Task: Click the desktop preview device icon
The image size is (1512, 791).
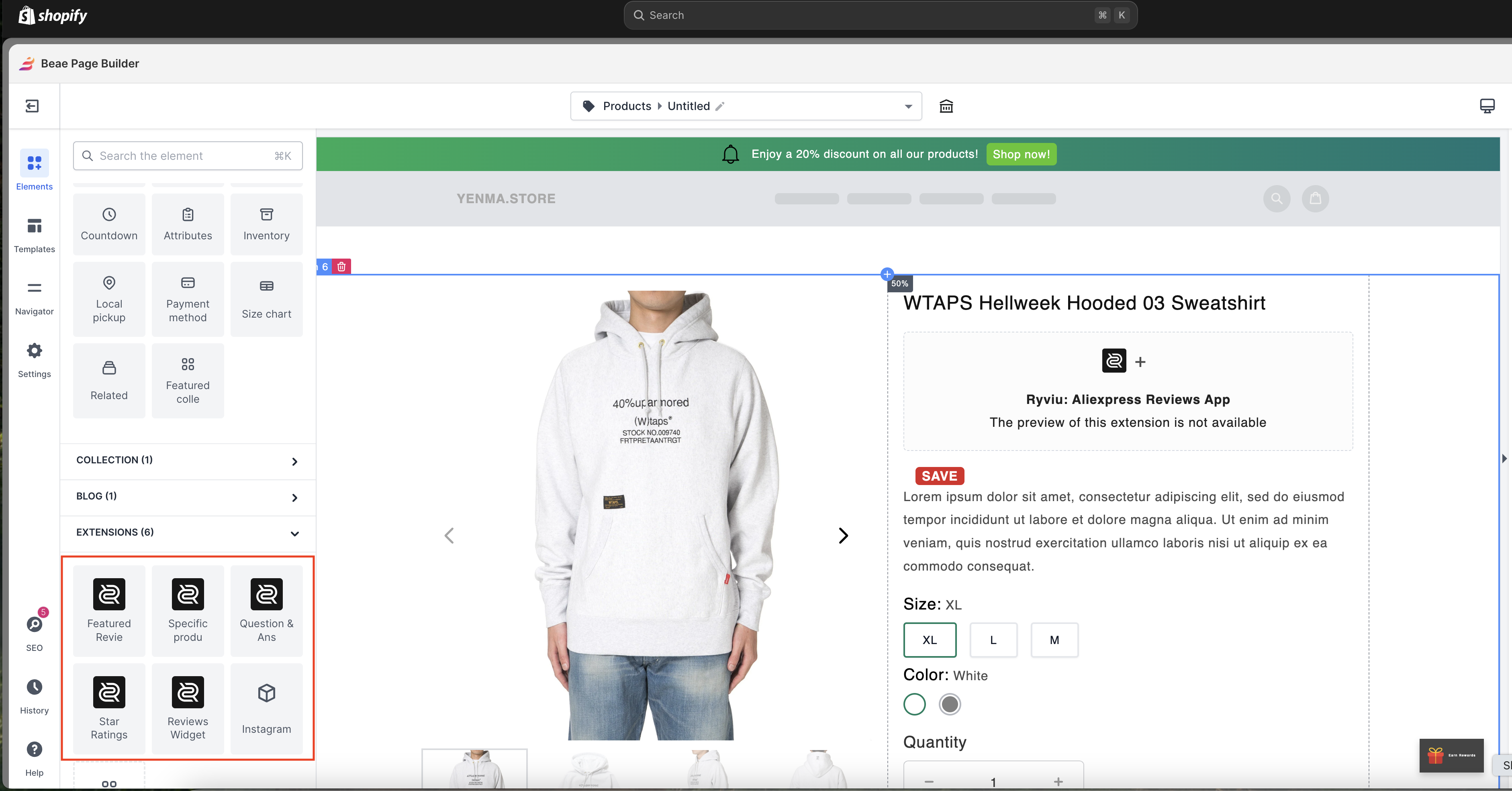Action: [x=1487, y=106]
